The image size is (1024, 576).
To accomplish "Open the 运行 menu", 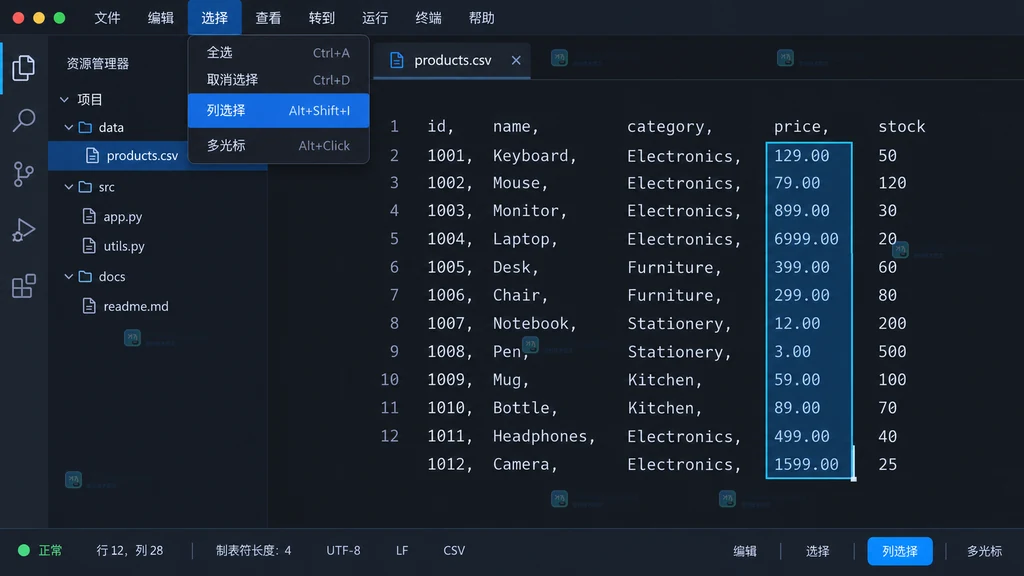I will (x=375, y=18).
